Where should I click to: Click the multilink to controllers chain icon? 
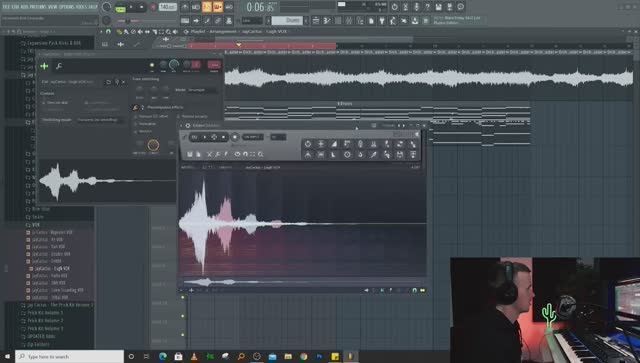(218, 20)
